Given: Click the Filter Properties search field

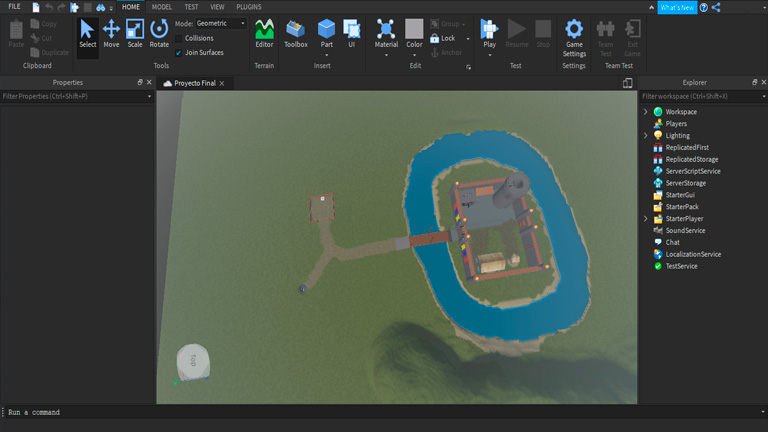Looking at the screenshot, I should [72, 96].
